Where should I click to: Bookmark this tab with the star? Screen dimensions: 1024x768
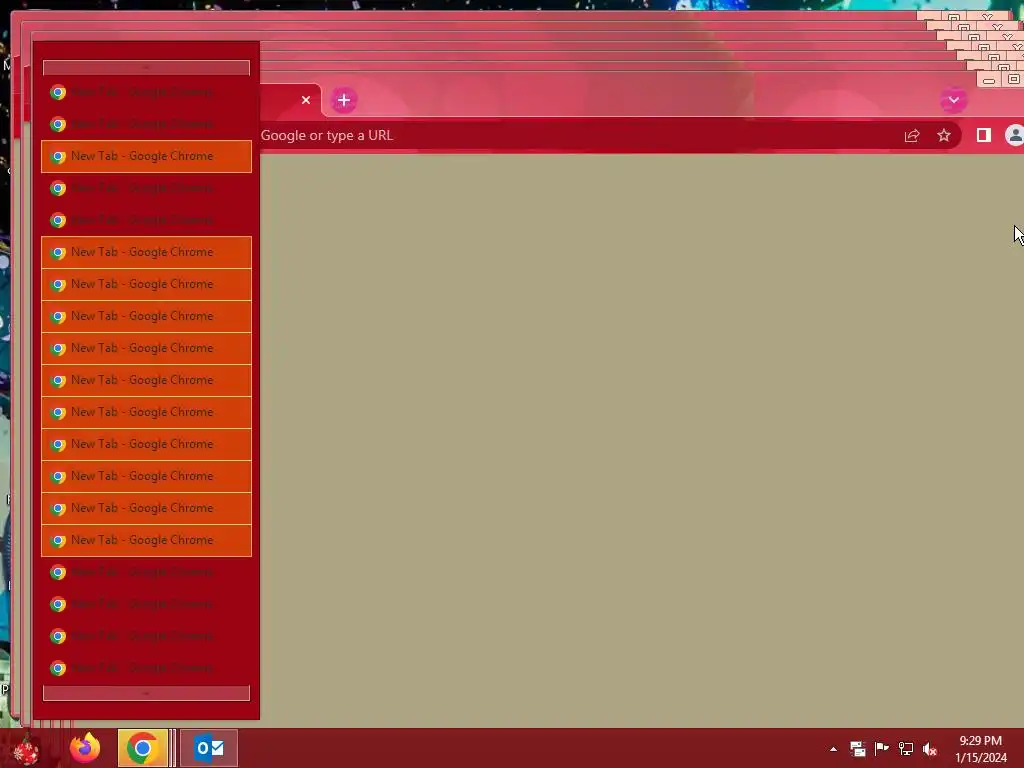click(944, 135)
